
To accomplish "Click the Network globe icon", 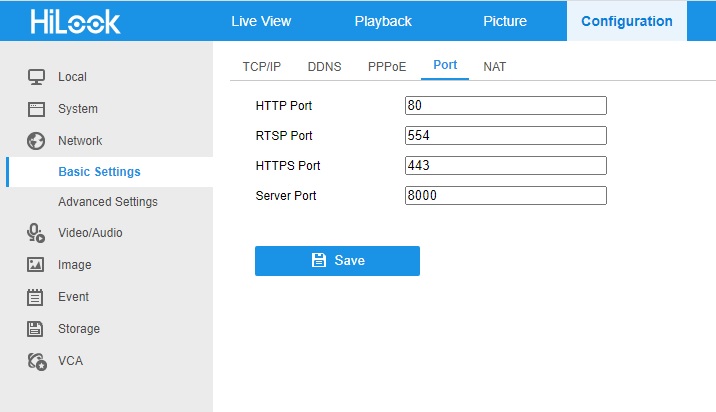I will pos(36,141).
